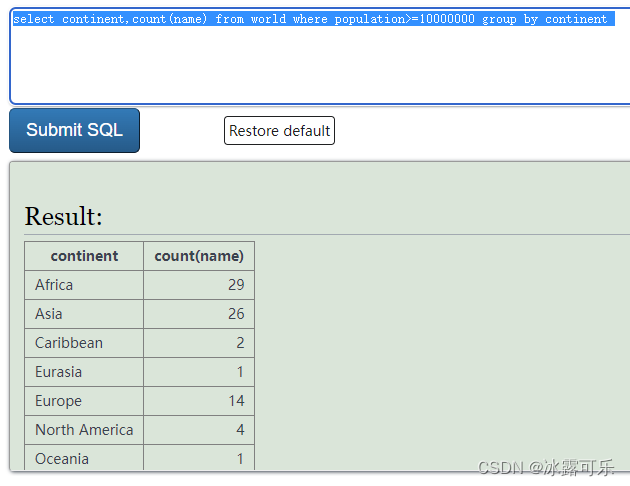Click the count value 2 for Caribbean
The height and width of the screenshot is (486, 630).
[199, 343]
